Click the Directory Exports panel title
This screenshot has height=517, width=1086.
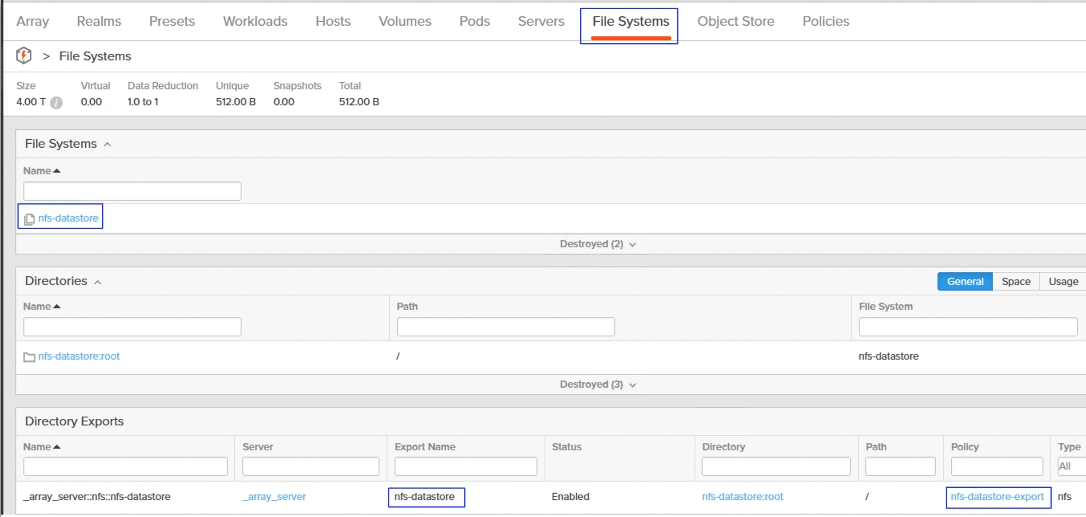[74, 421]
